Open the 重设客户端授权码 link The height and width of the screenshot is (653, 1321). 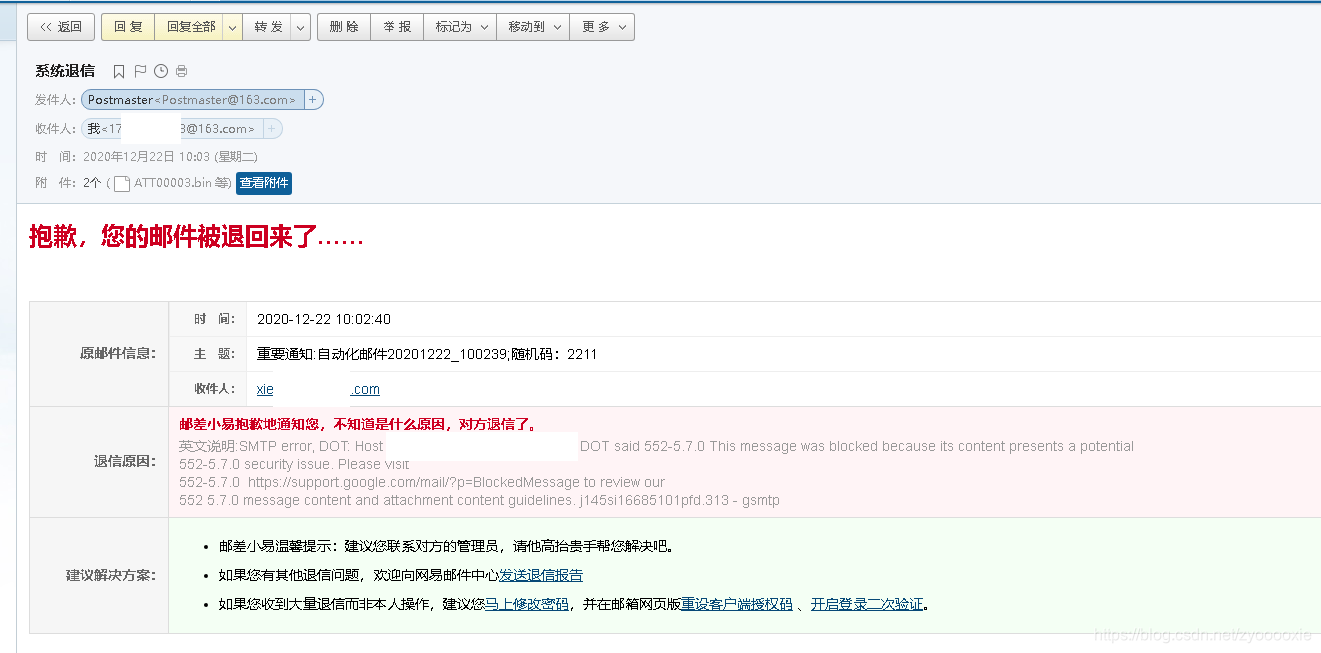click(737, 604)
